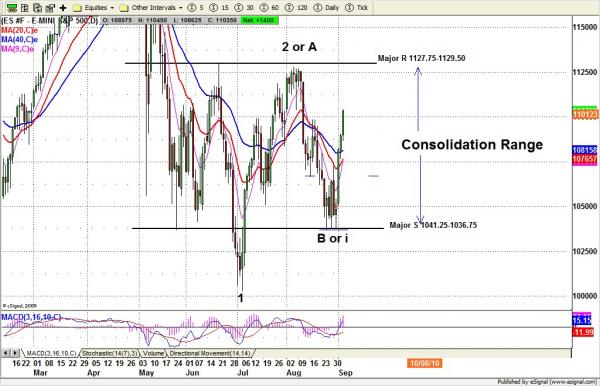600x386 pixels.
Task: Click the 'Consolidation Range' text annotation
Action: 472,145
